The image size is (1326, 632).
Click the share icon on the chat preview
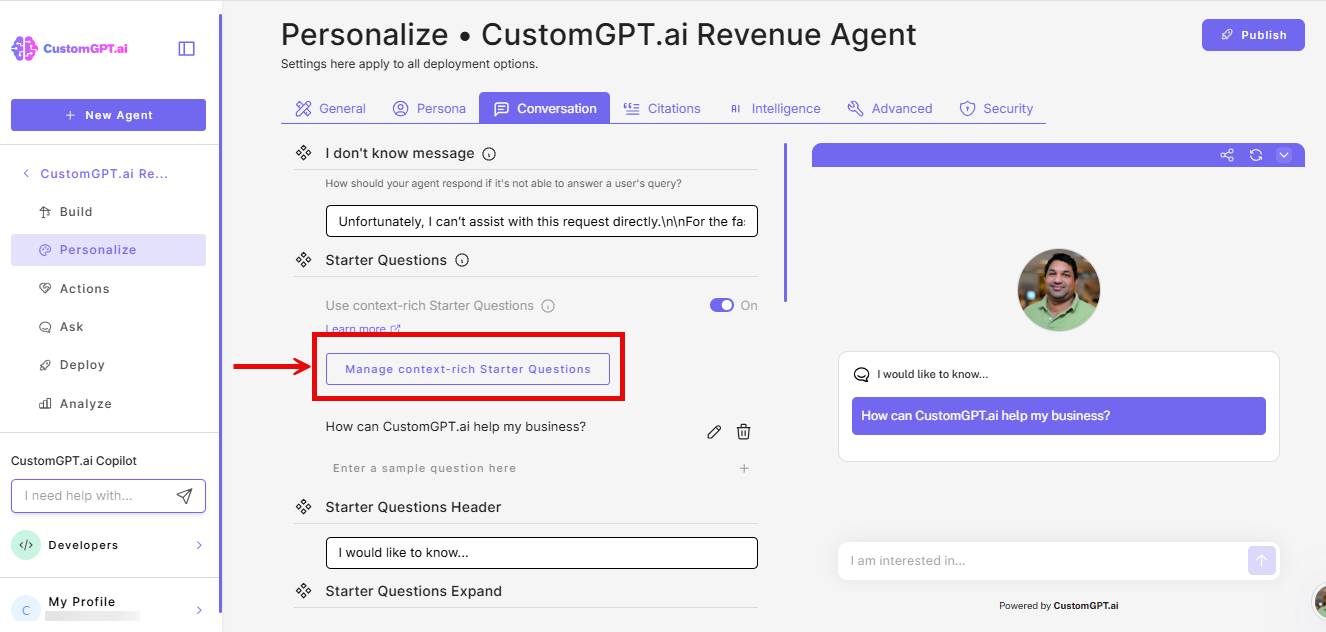pos(1227,155)
